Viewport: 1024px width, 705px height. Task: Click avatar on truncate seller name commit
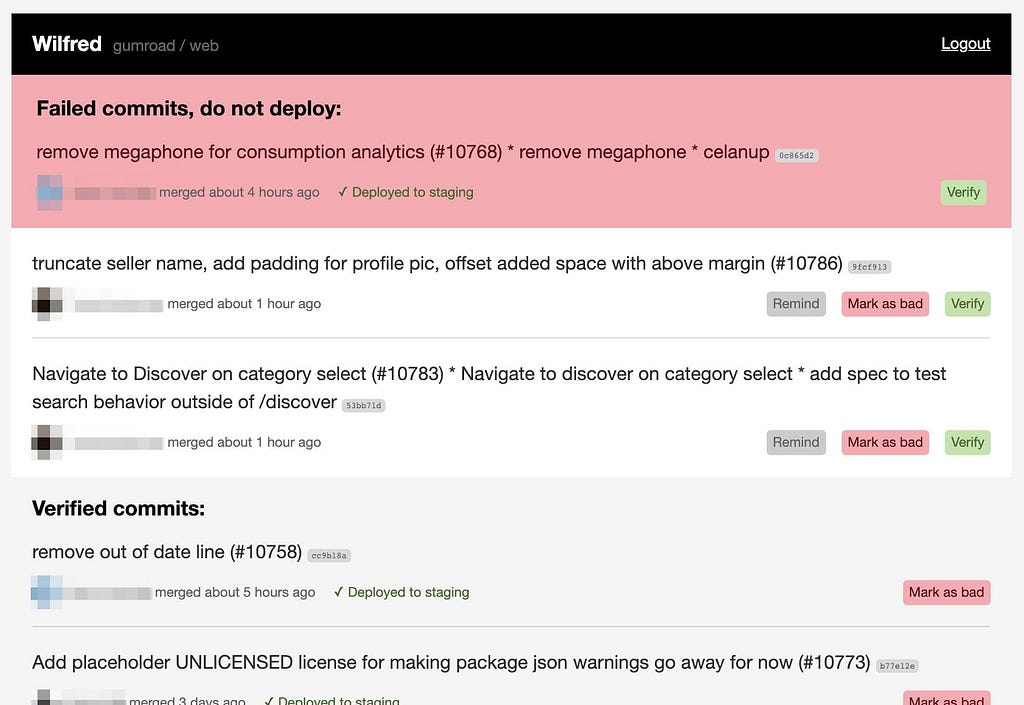[x=47, y=304]
